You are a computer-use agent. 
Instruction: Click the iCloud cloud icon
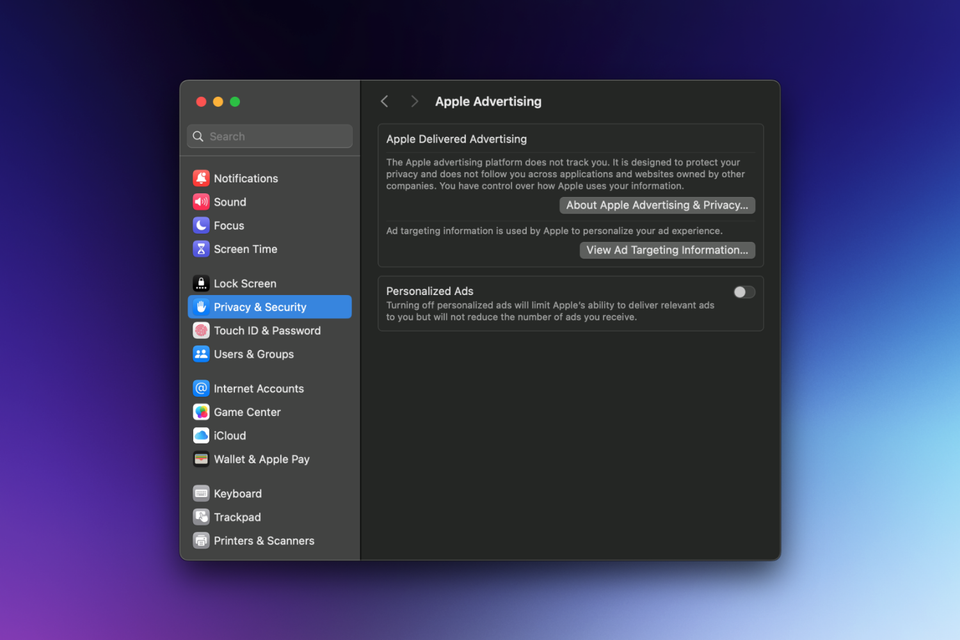pos(201,436)
